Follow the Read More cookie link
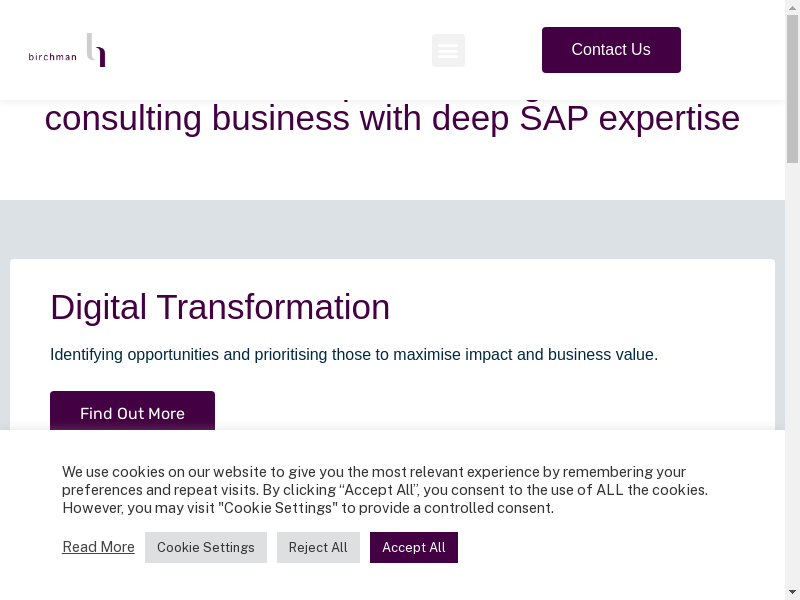The width and height of the screenshot is (800, 600). click(x=98, y=547)
